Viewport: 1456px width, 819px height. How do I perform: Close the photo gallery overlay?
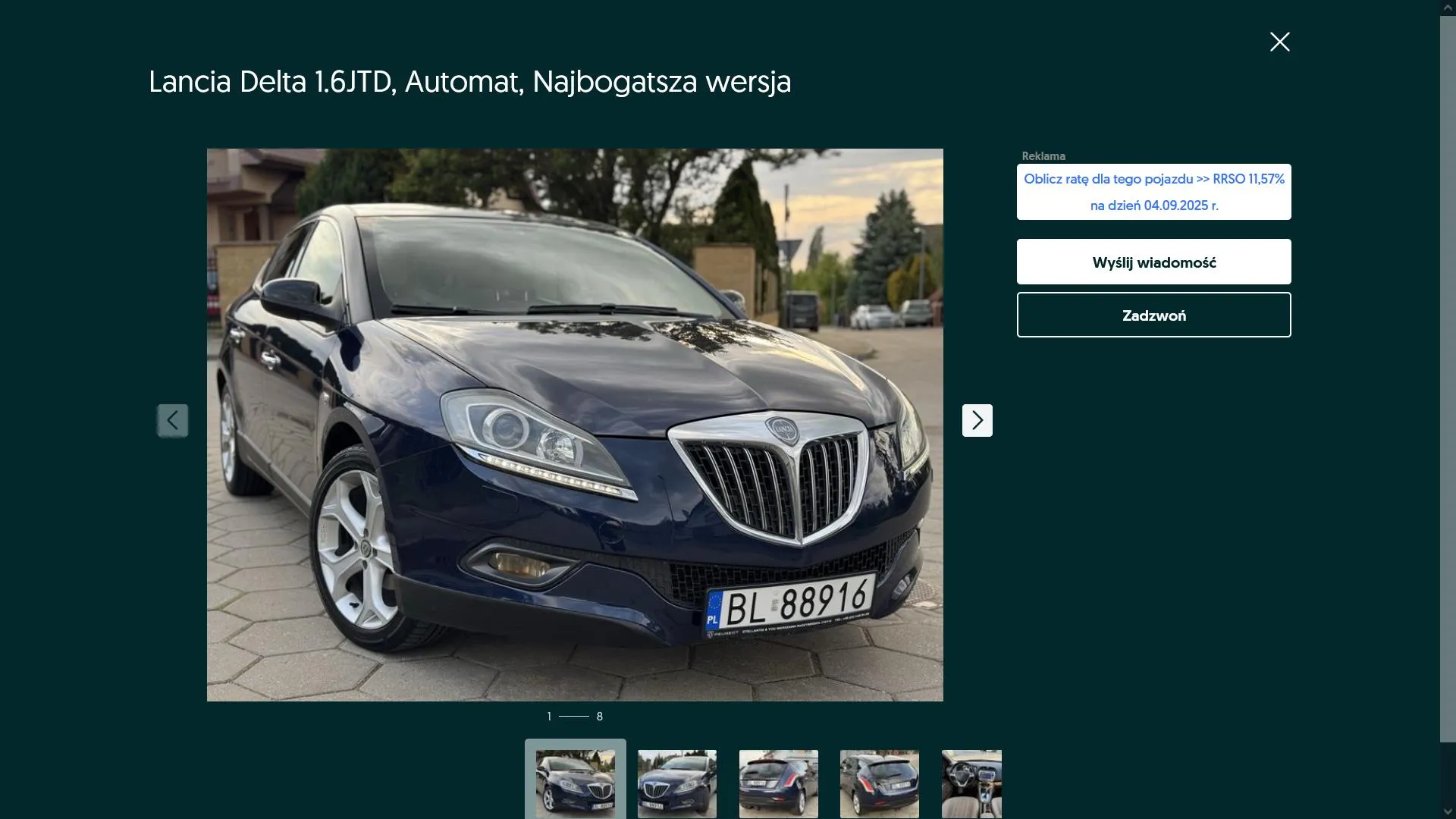click(x=1279, y=42)
